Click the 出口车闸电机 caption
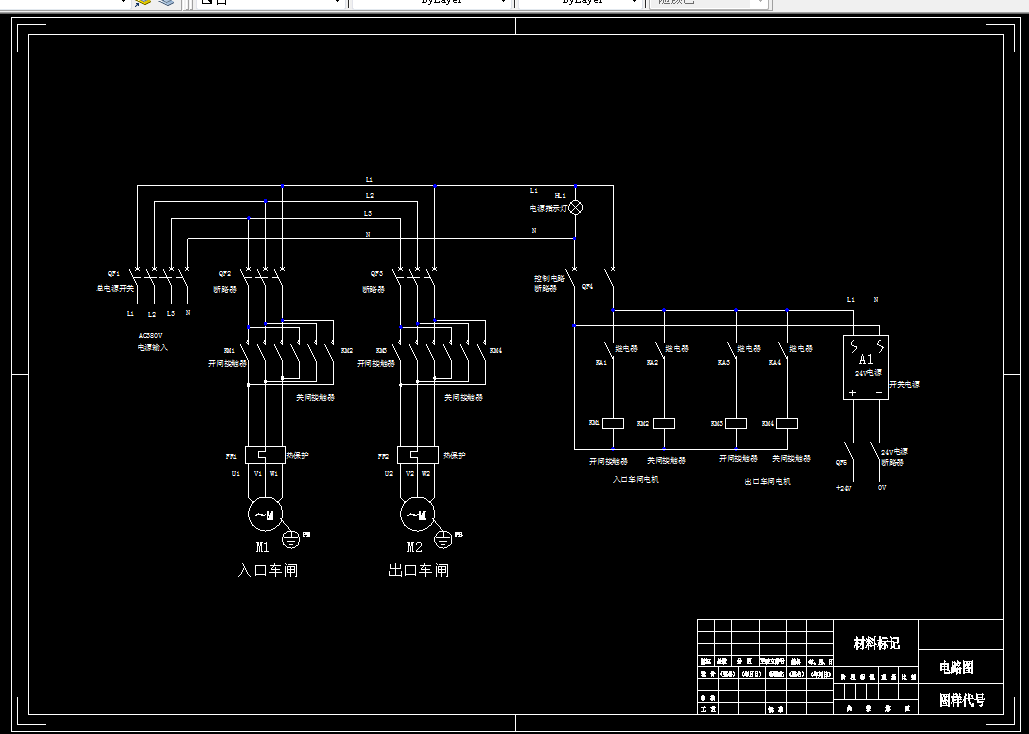 click(x=767, y=481)
